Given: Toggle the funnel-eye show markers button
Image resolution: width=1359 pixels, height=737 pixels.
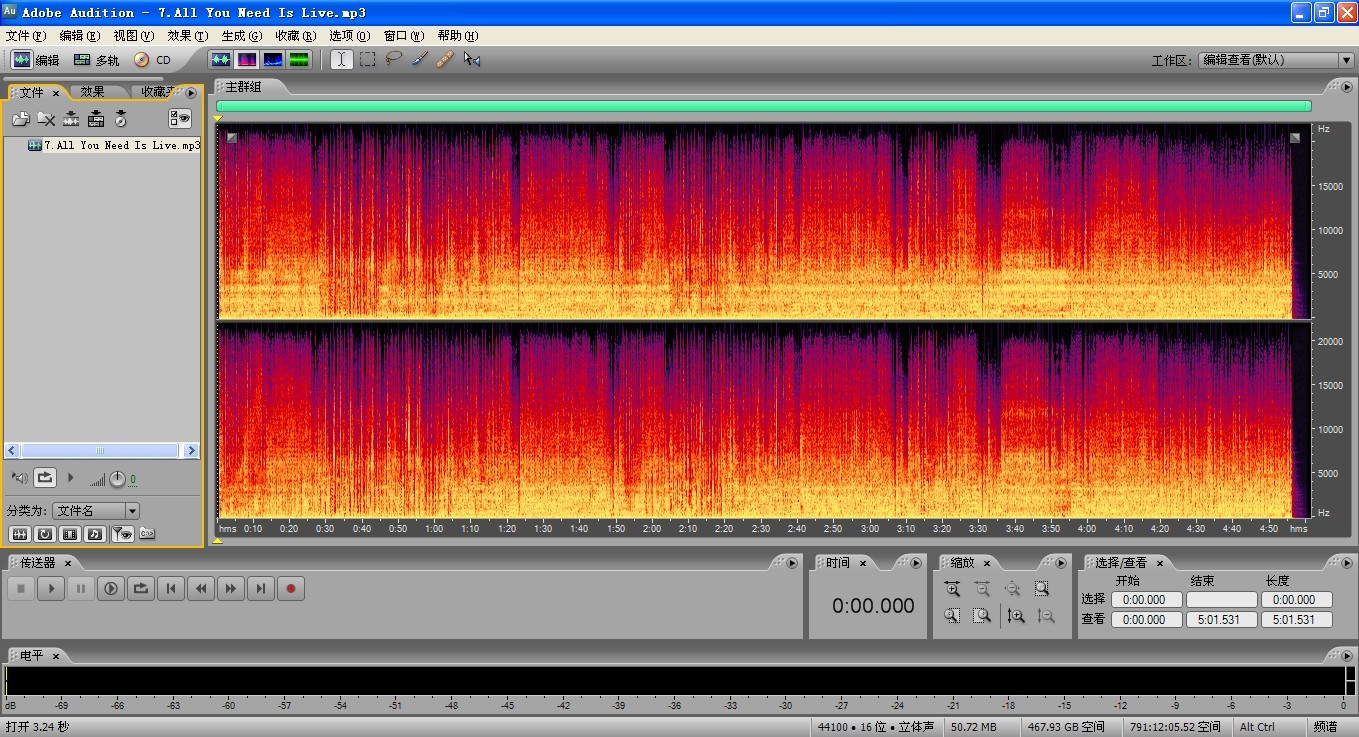Looking at the screenshot, I should 122,534.
